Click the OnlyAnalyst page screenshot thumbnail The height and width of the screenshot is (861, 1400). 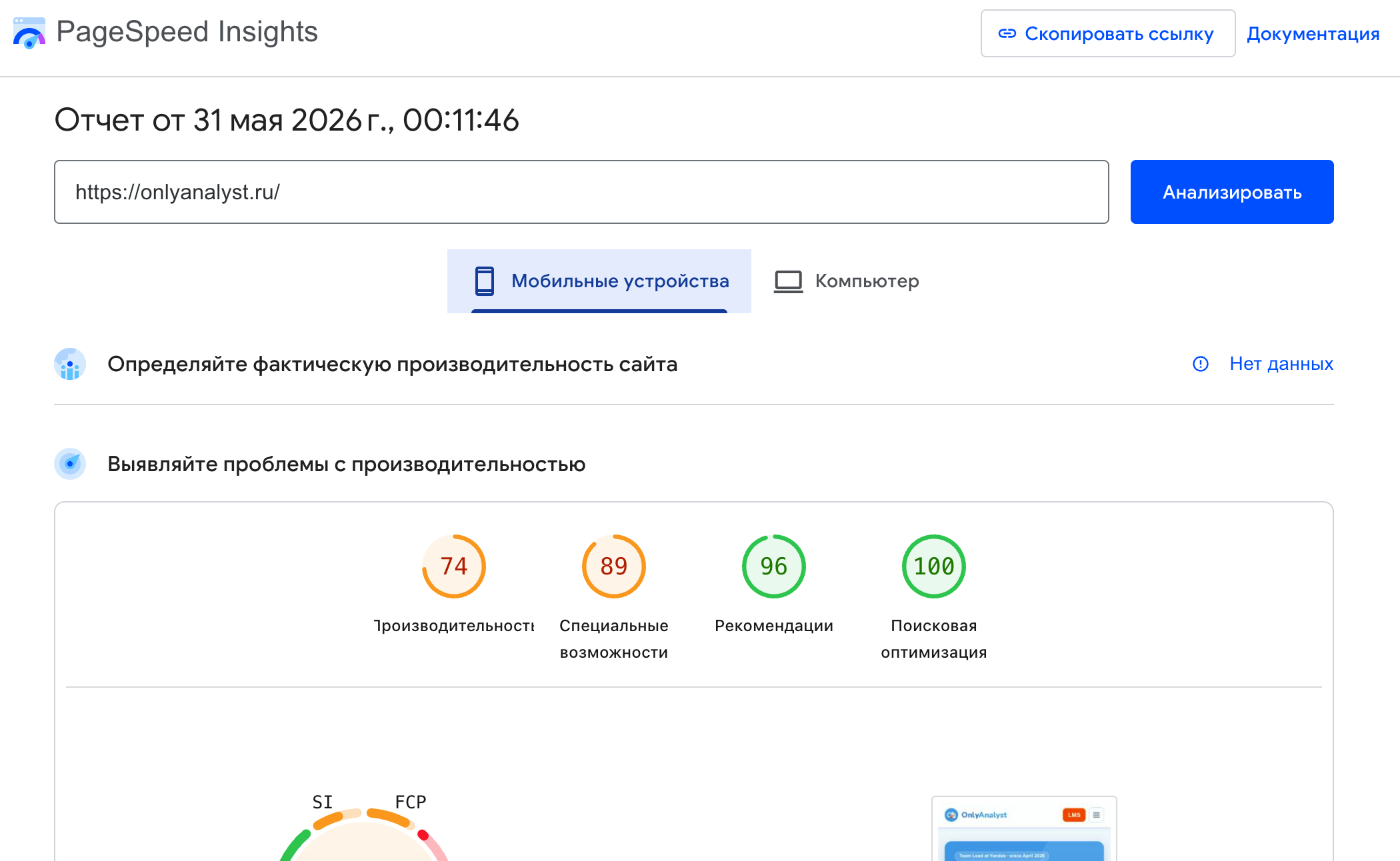pos(1024,828)
